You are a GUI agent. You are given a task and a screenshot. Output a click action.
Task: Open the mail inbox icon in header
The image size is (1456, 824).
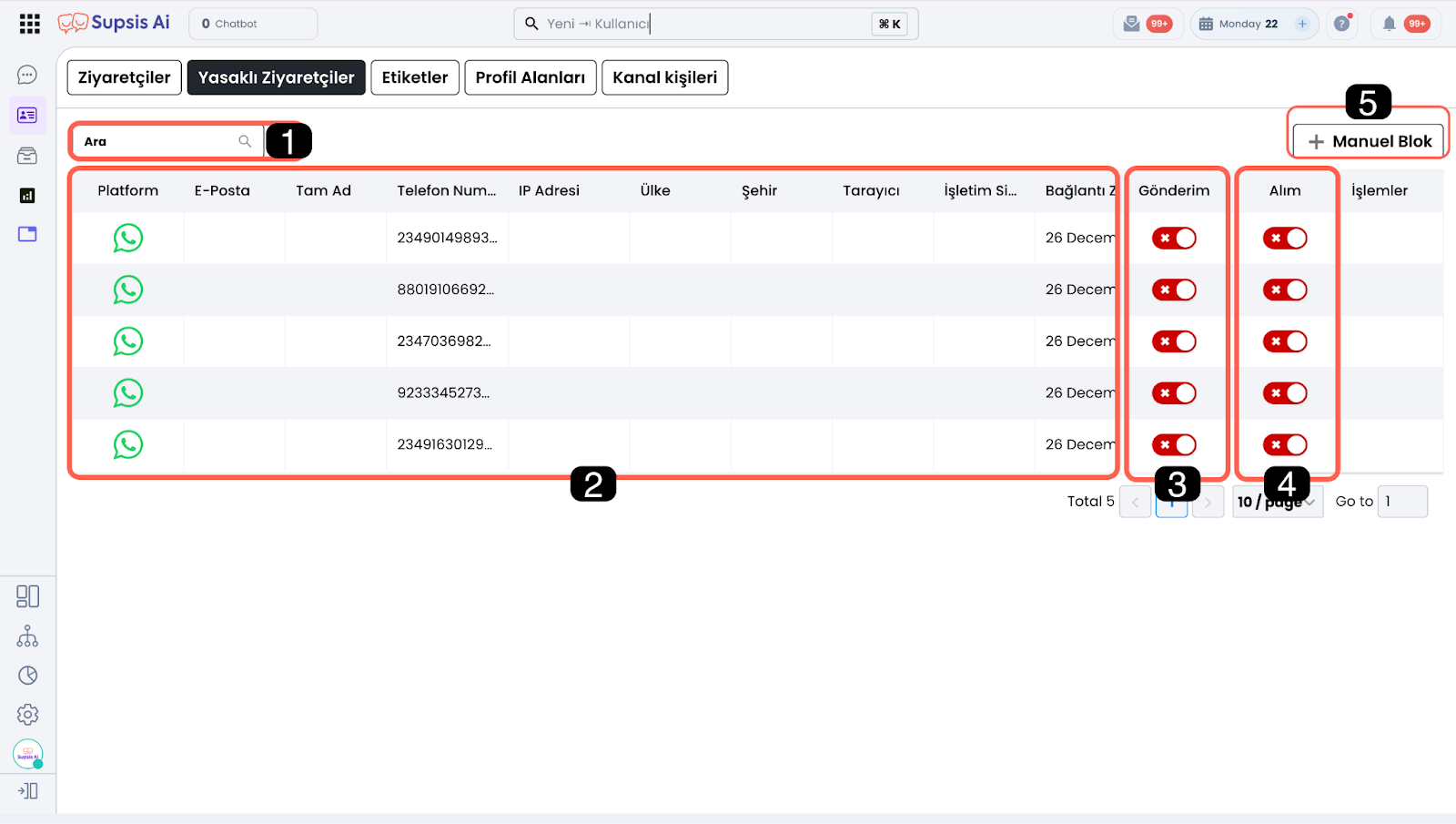[1131, 24]
